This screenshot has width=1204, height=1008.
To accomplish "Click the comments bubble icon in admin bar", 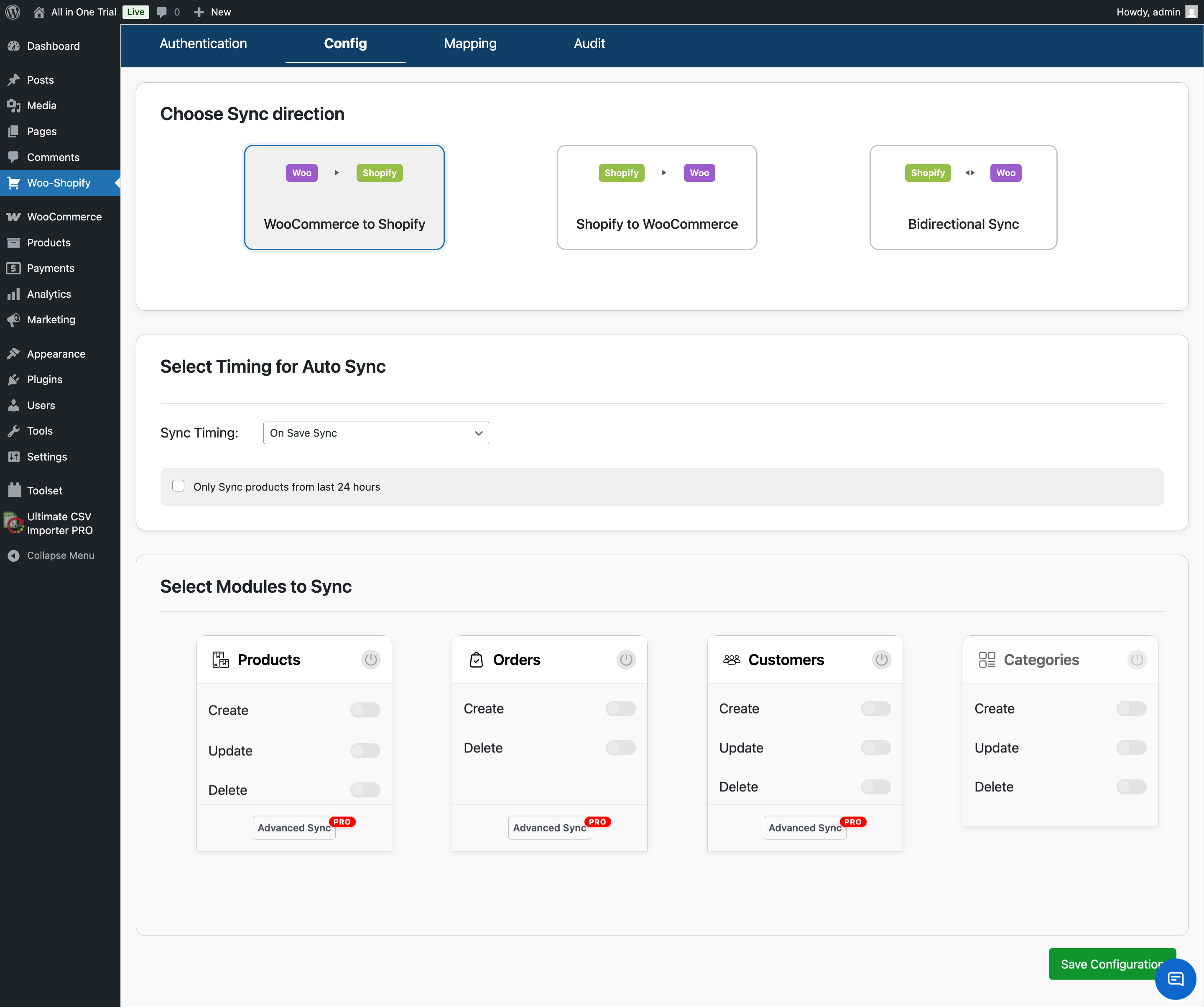I will pyautogui.click(x=162, y=12).
